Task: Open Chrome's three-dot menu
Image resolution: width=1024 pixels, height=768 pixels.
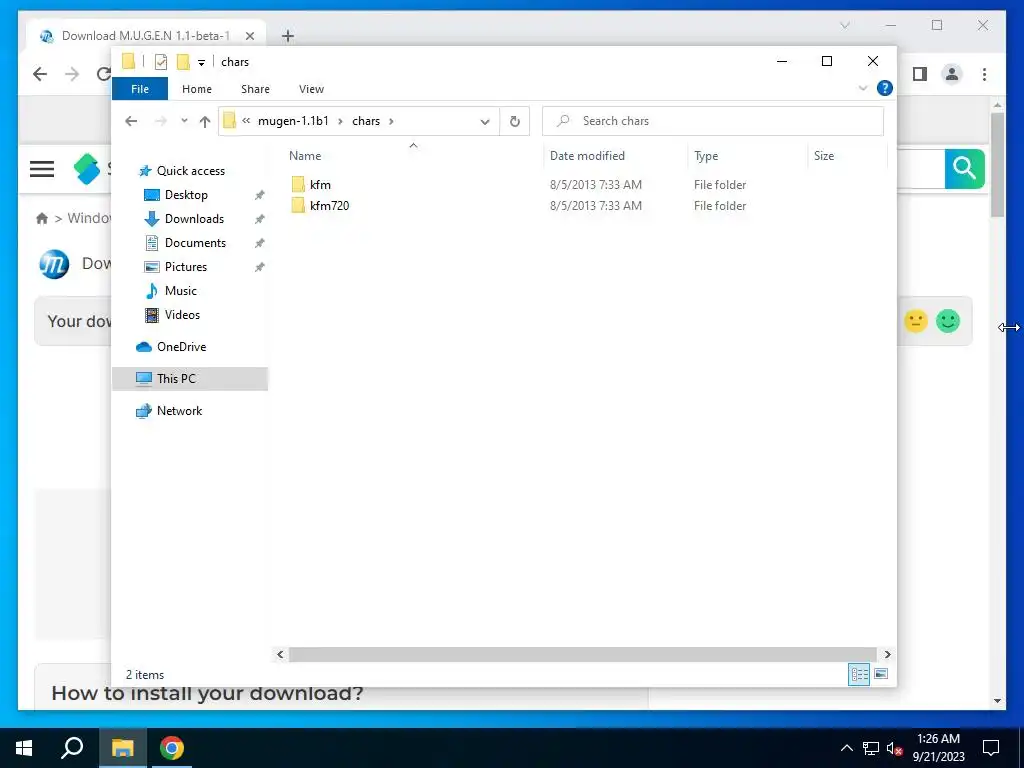Action: coord(984,74)
